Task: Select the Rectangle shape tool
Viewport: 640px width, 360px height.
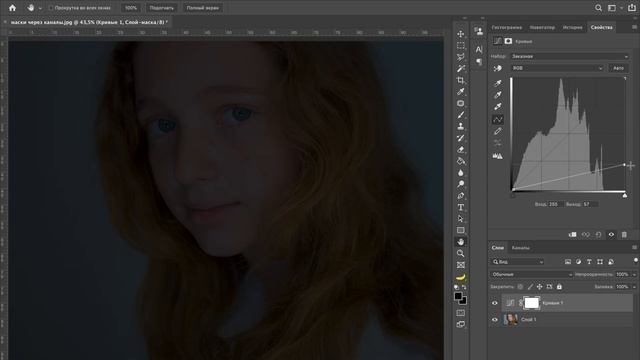Action: [x=460, y=230]
